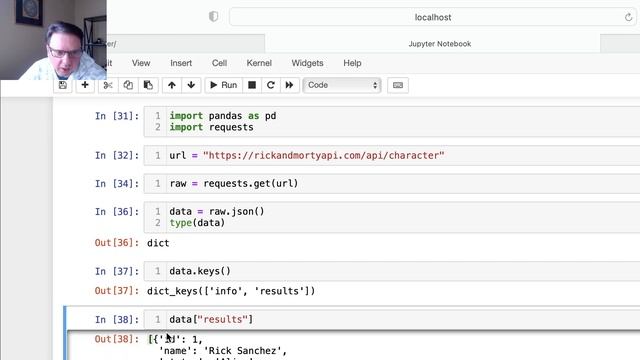
Task: Click the Out[36] prompt label
Action: 117,243
